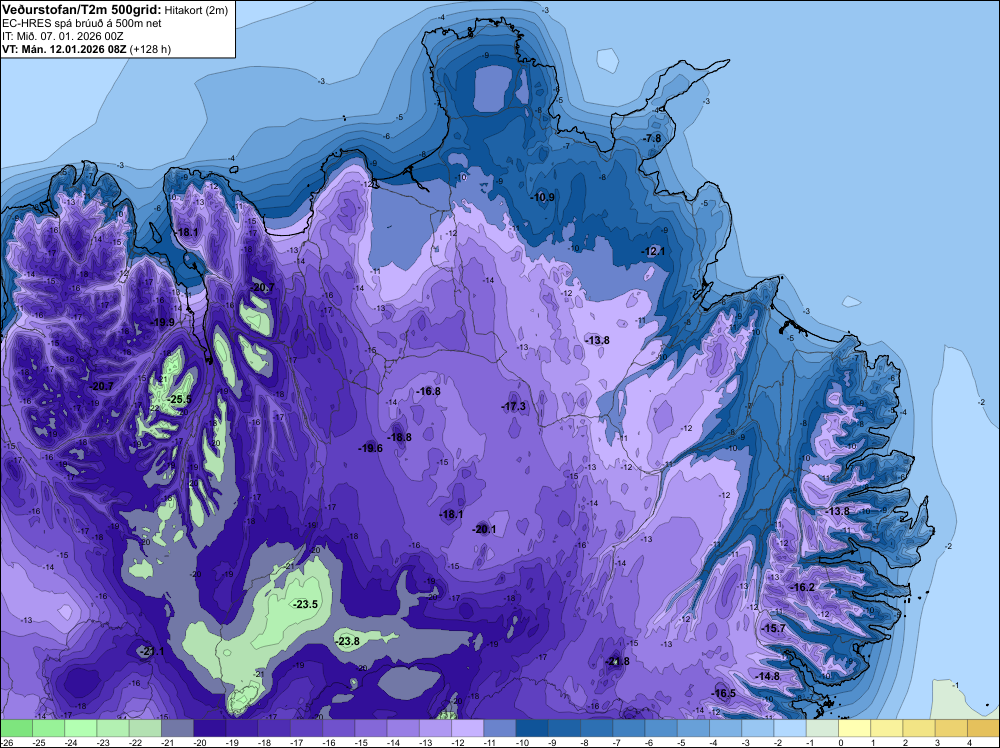1000x748 pixels.
Task: Select the light lilac legend swatch above -12
Action: (x=467, y=728)
